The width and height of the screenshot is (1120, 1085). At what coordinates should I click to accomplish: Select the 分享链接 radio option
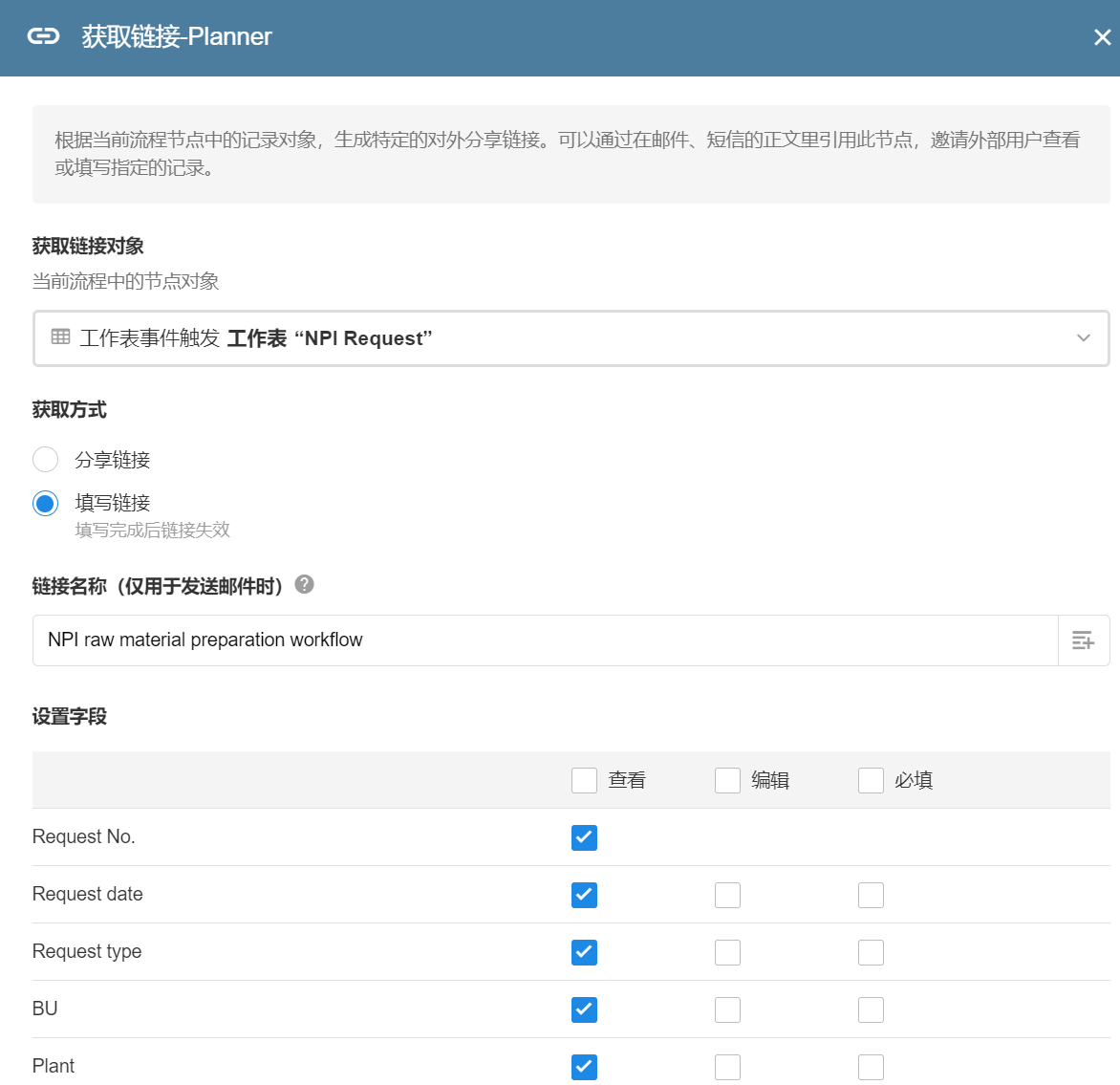pos(46,460)
